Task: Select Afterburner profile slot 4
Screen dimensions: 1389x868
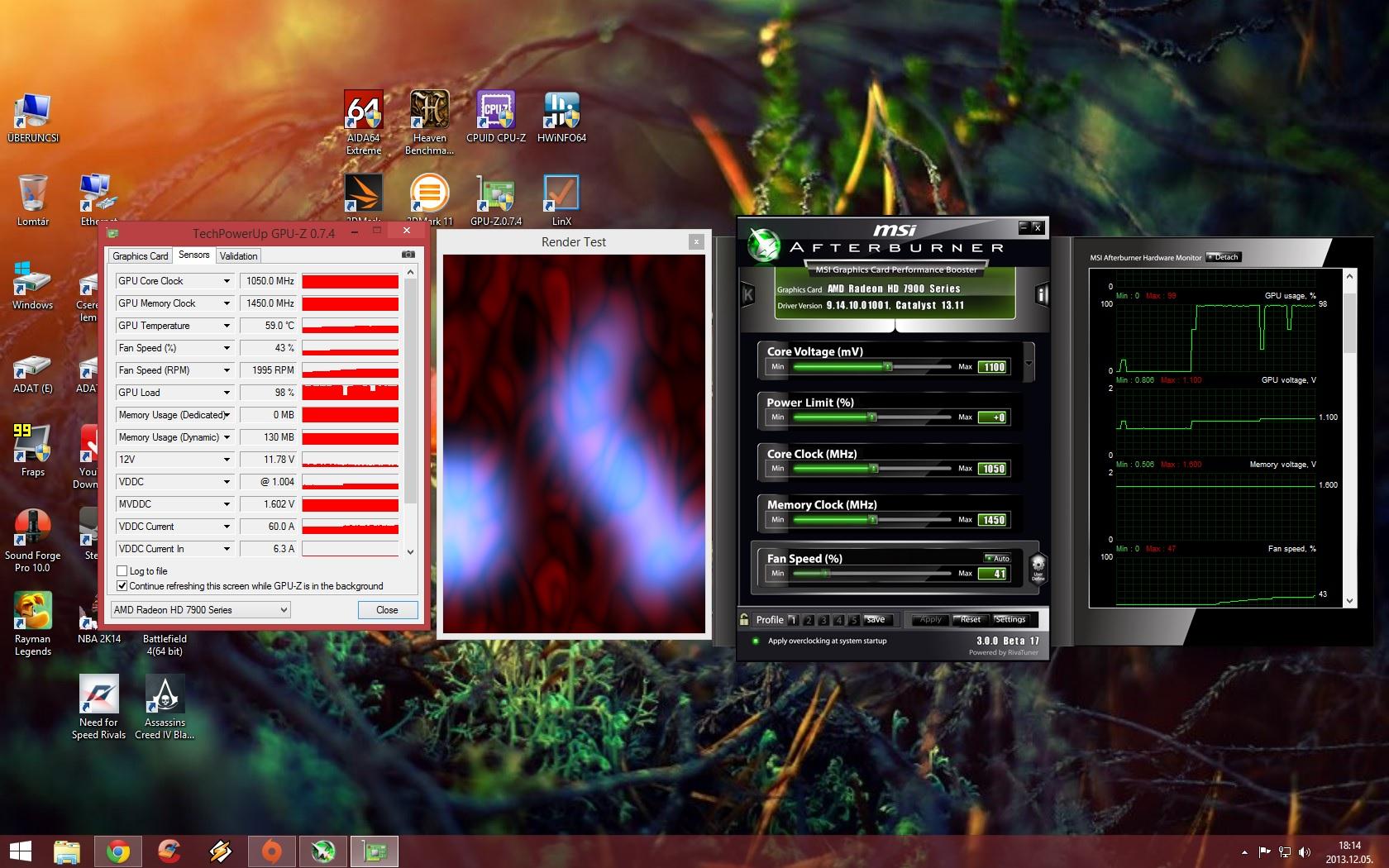Action: [x=839, y=619]
